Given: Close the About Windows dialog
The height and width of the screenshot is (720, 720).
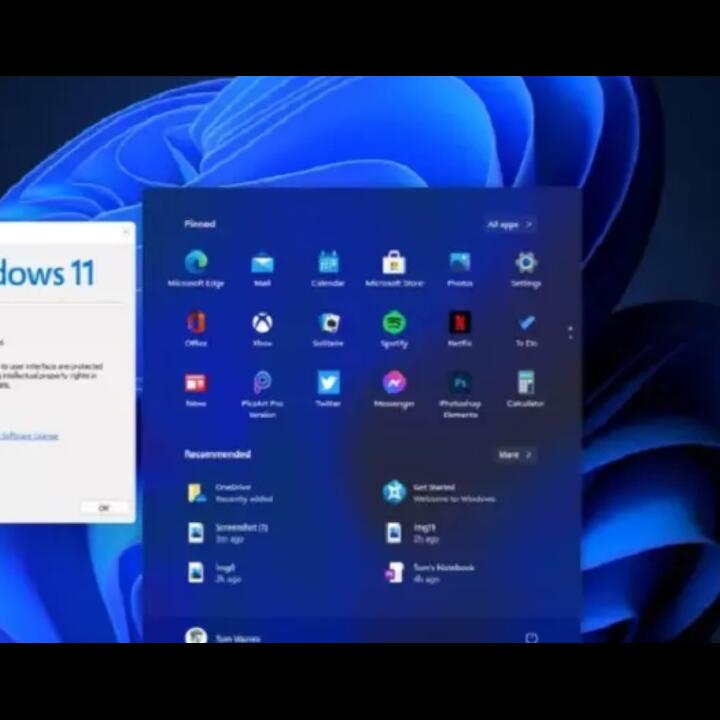Looking at the screenshot, I should point(126,232).
